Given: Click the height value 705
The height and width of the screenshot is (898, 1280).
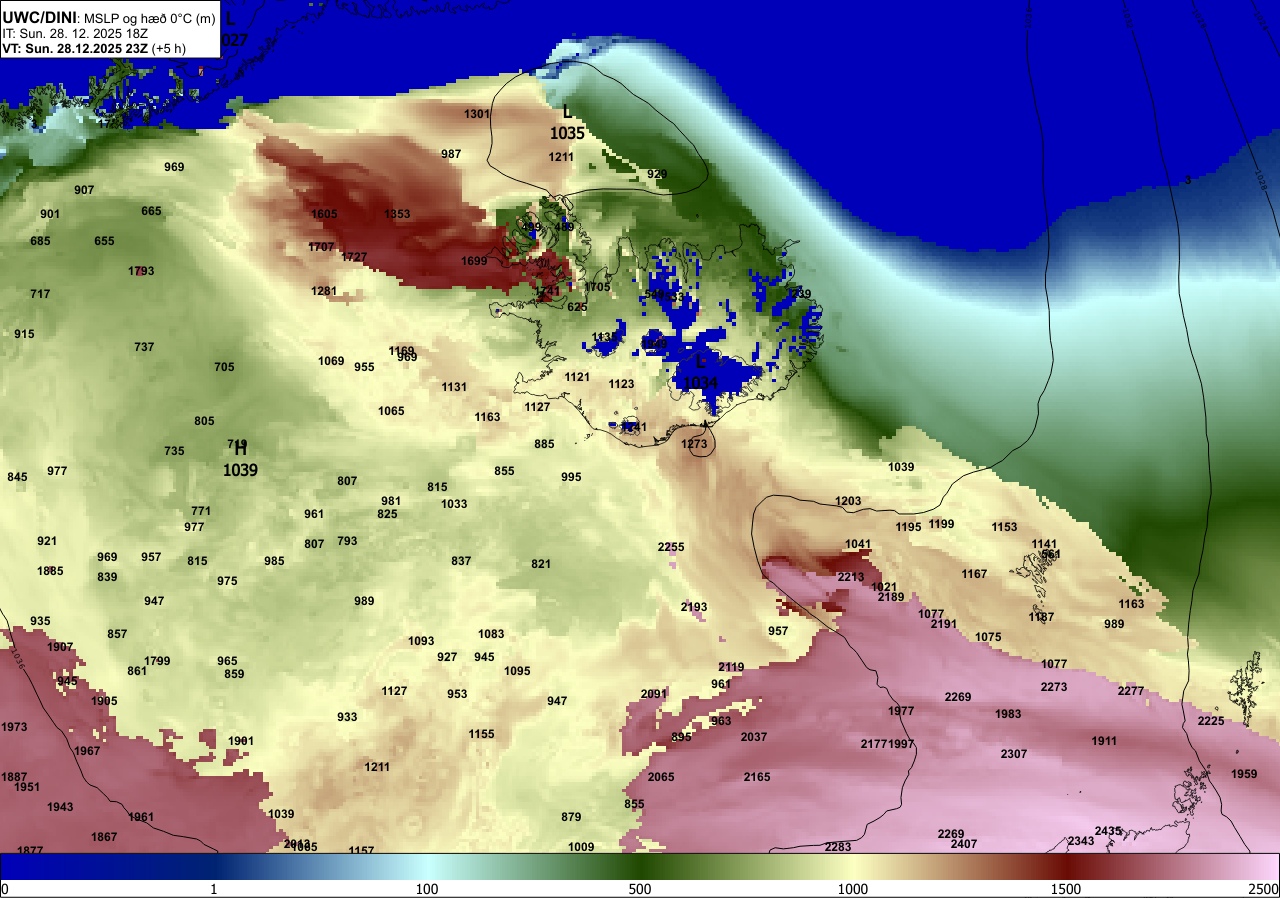Looking at the screenshot, I should click(224, 367).
